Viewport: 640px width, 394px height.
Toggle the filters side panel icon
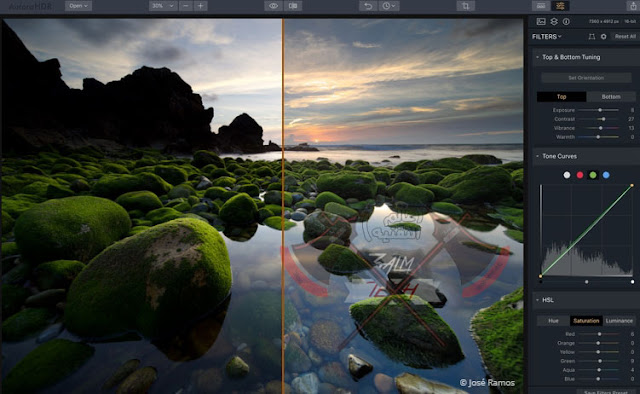560,6
